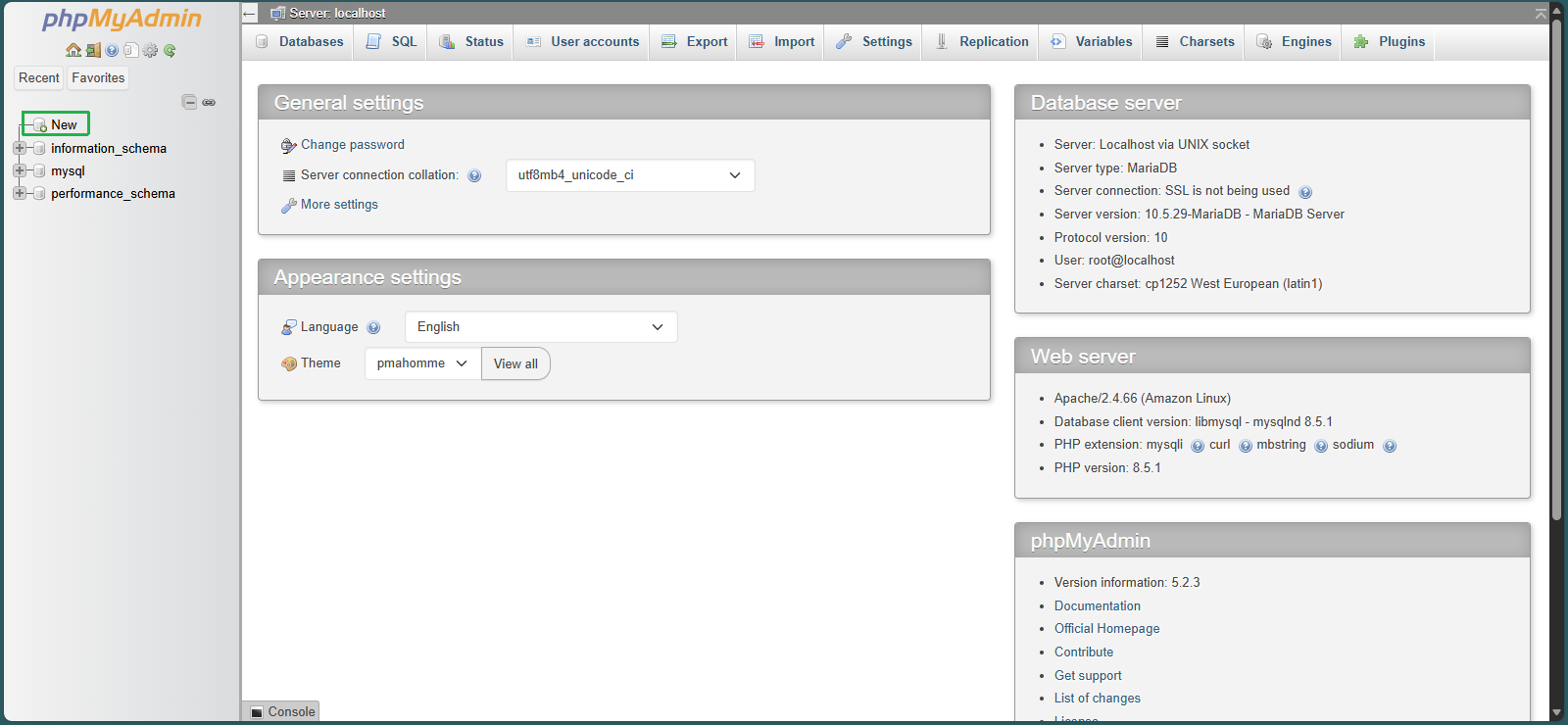Click the More settings link
Viewport: 1568px width, 725px height.
point(339,205)
